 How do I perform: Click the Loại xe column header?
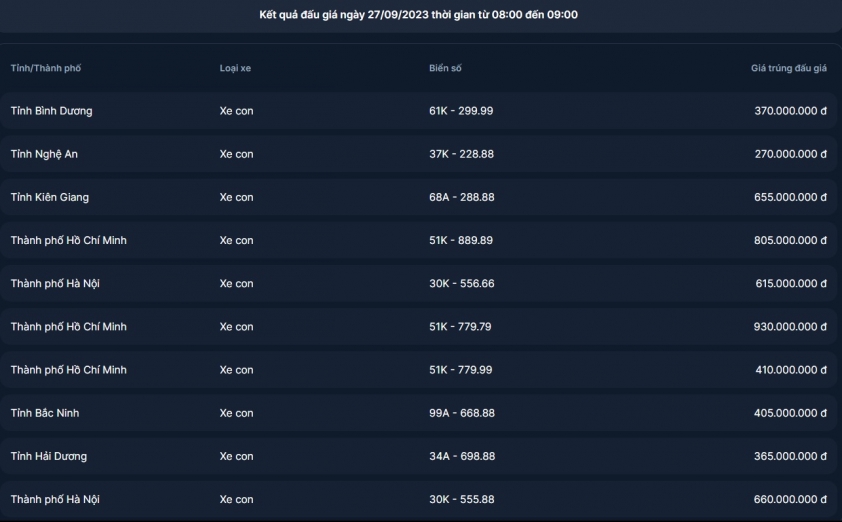(235, 68)
